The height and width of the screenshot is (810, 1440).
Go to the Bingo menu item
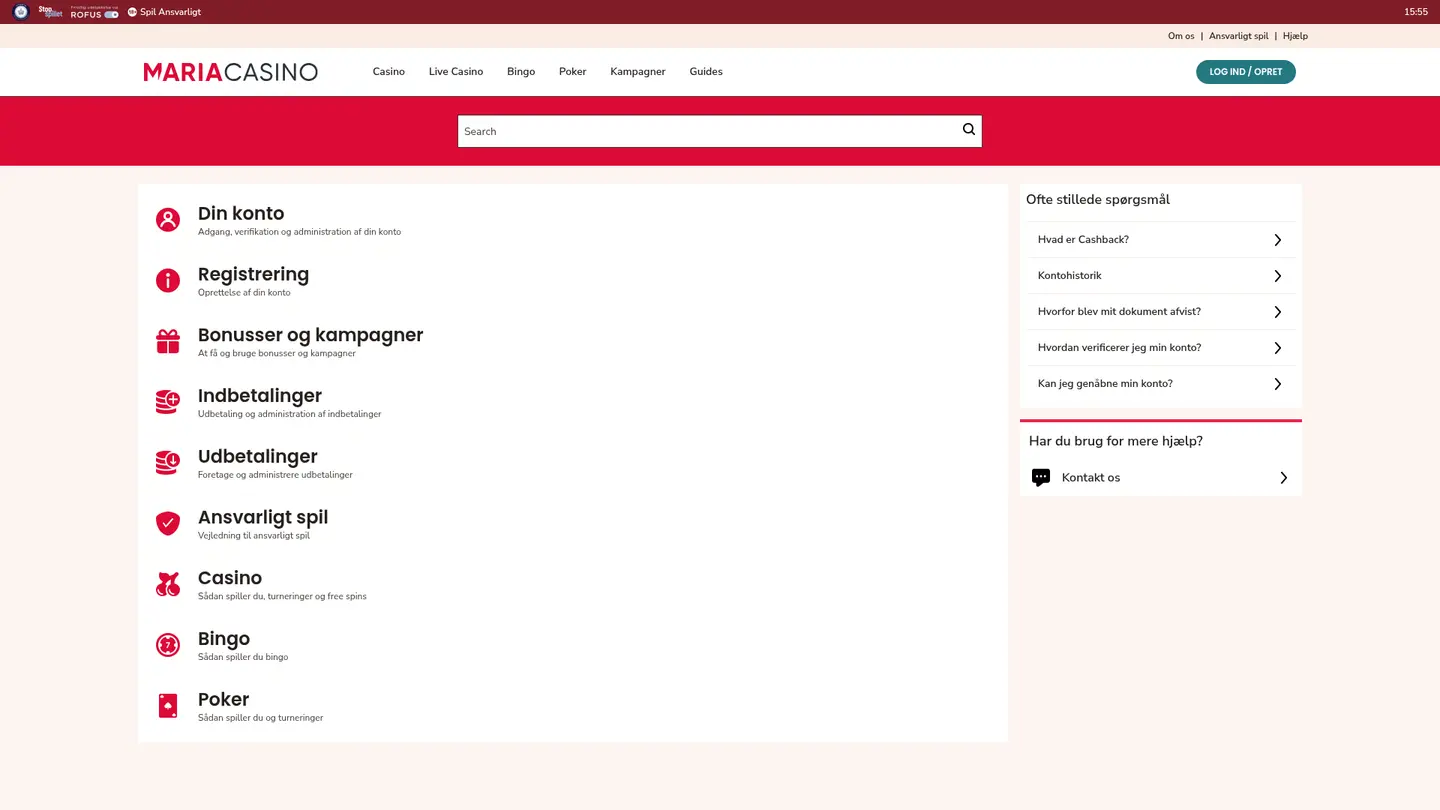click(x=521, y=72)
